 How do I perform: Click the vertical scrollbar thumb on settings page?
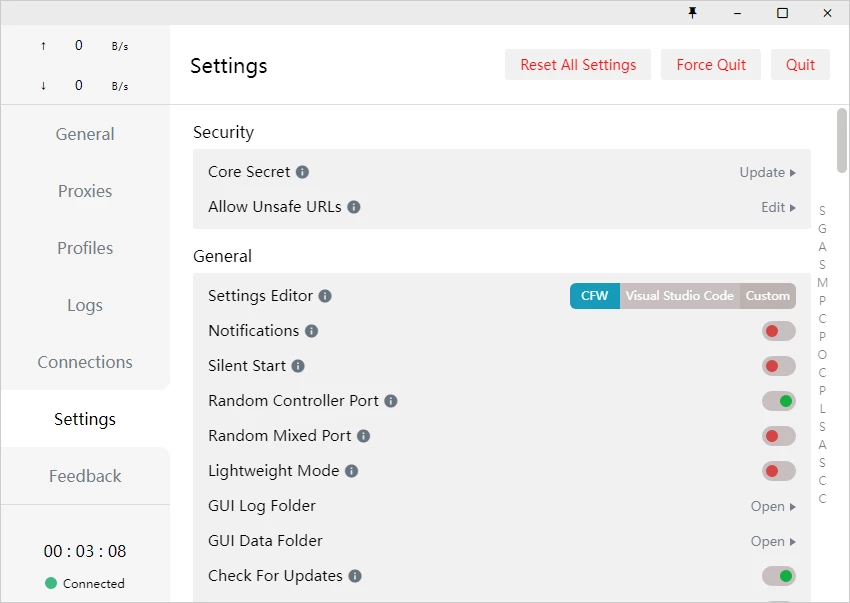842,140
